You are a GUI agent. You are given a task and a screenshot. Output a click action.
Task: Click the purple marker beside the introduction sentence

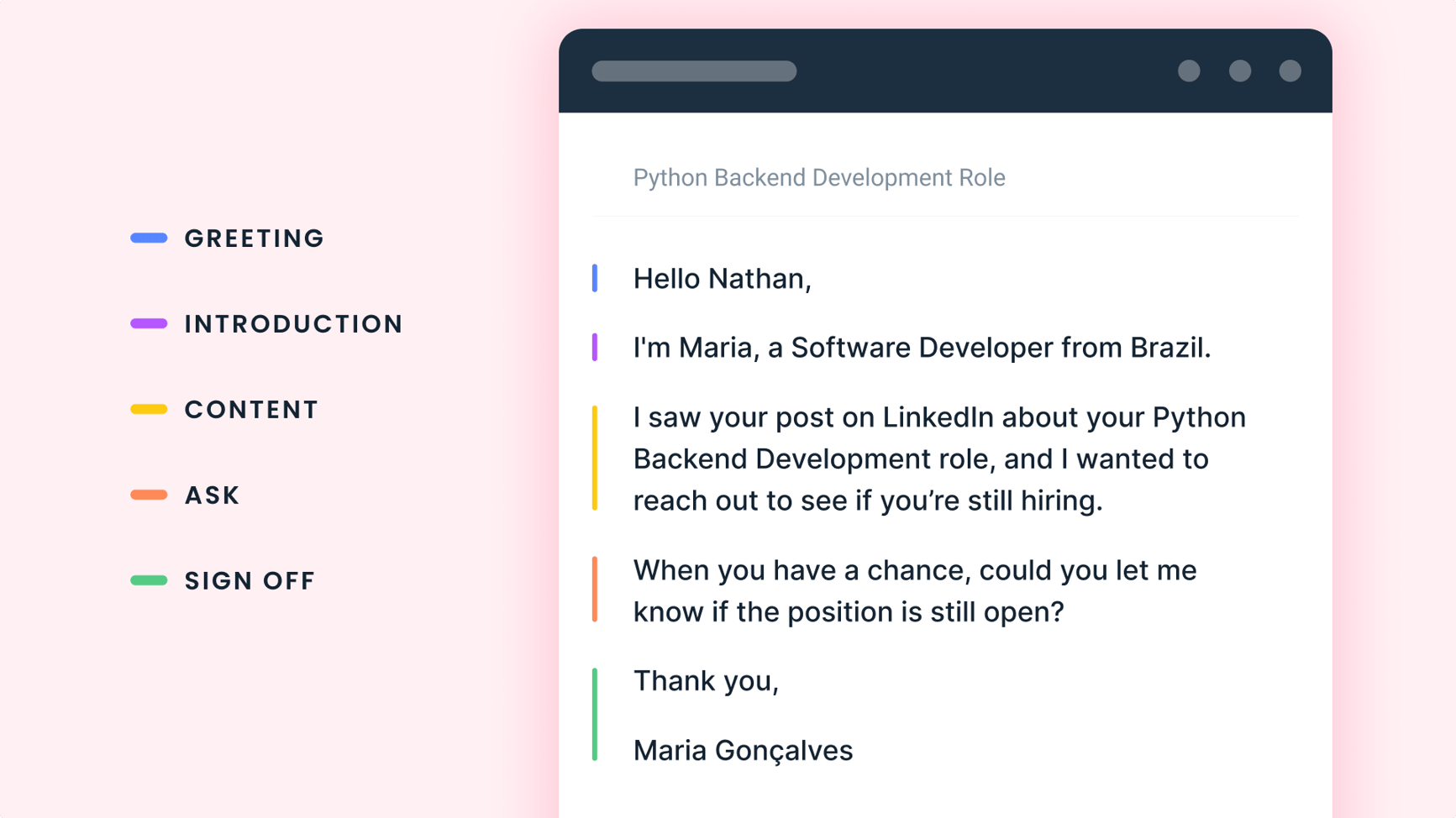596,347
